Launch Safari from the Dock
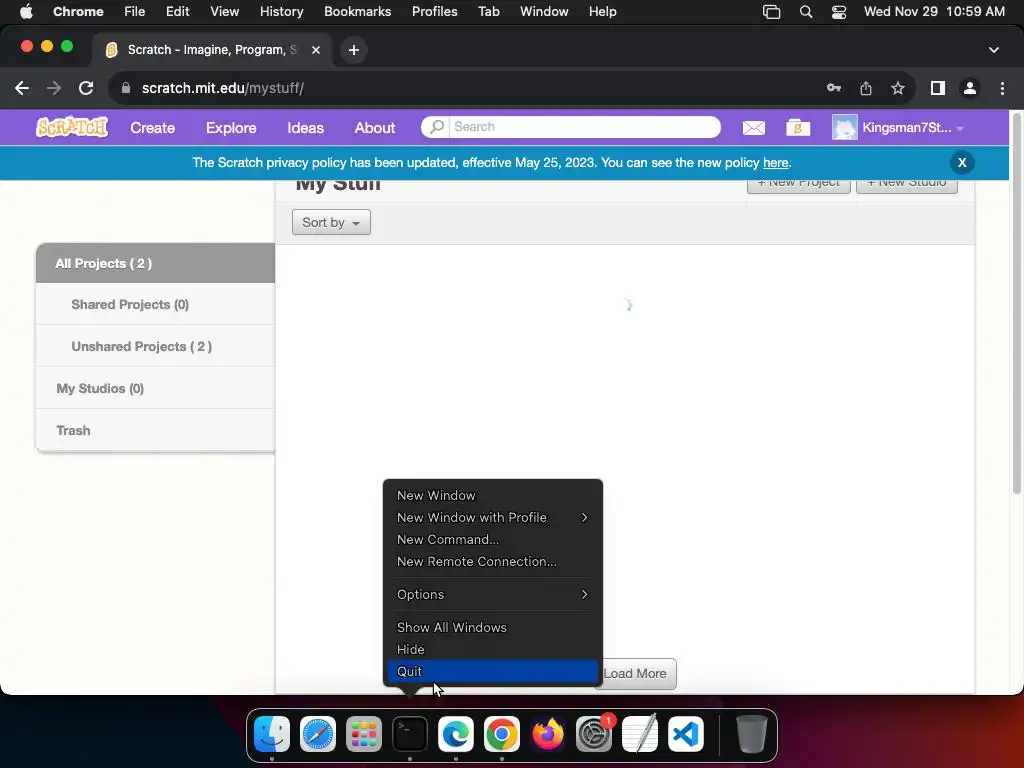 click(x=317, y=733)
